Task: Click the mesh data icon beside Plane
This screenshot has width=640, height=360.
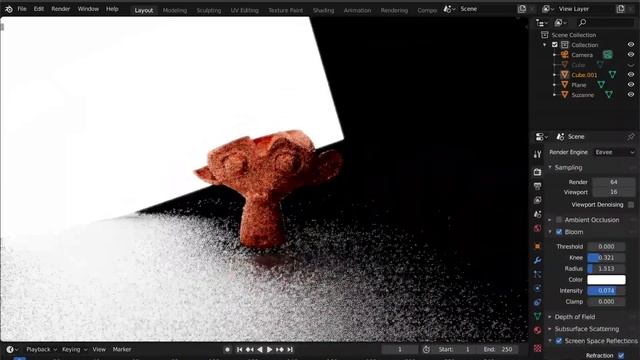Action: click(x=601, y=85)
